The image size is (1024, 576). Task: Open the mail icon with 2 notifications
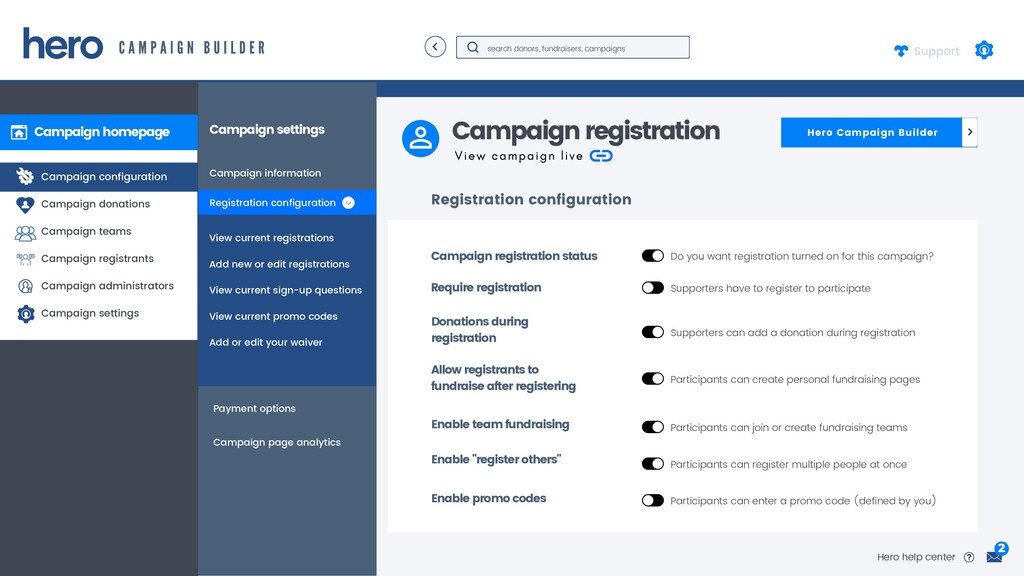tap(997, 553)
